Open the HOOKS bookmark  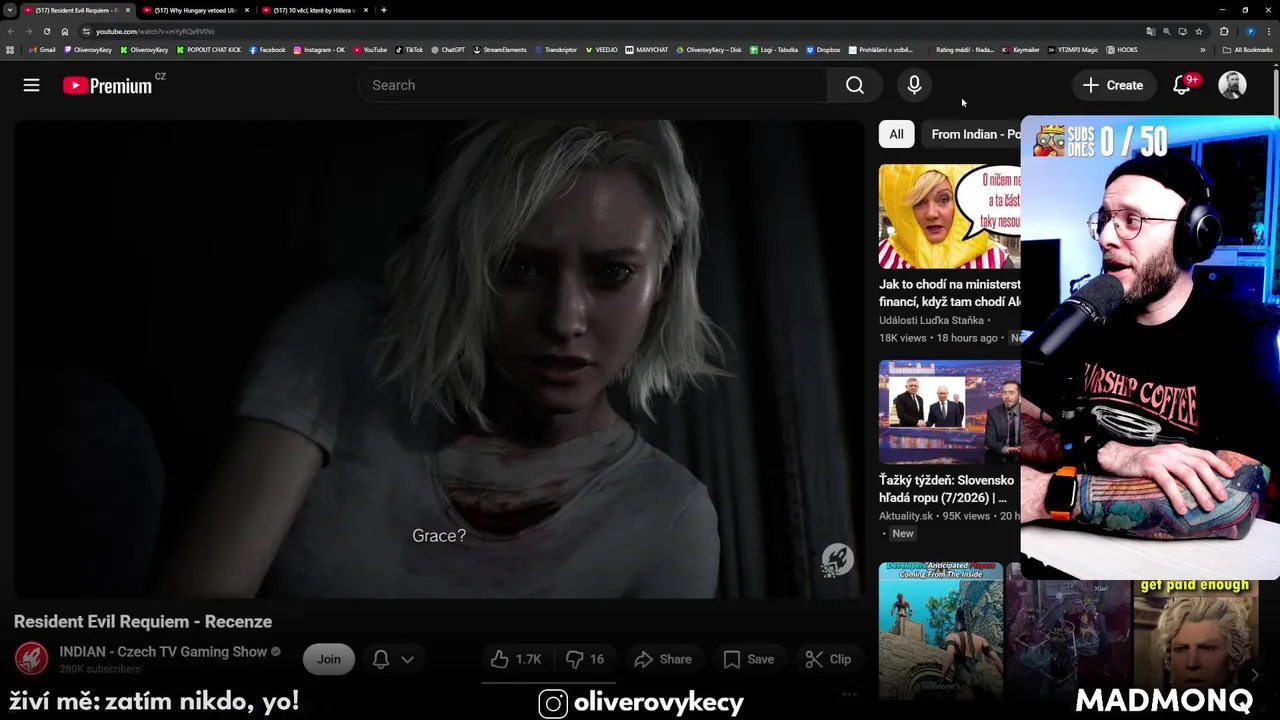[x=1122, y=49]
